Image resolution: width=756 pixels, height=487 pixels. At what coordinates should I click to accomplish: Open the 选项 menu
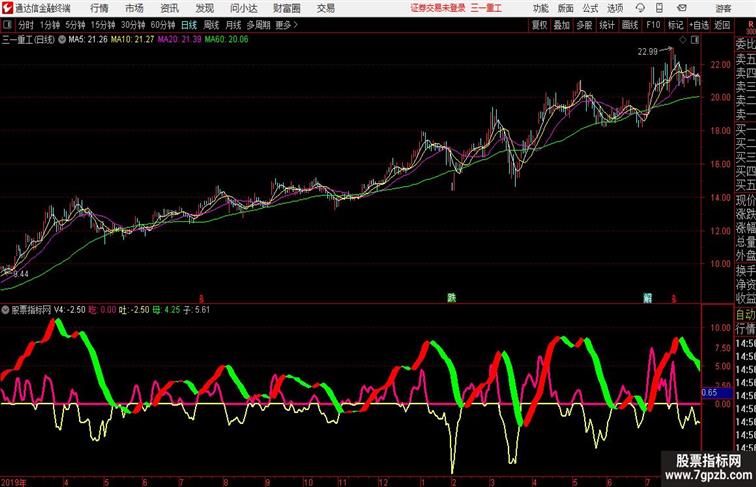[615, 8]
